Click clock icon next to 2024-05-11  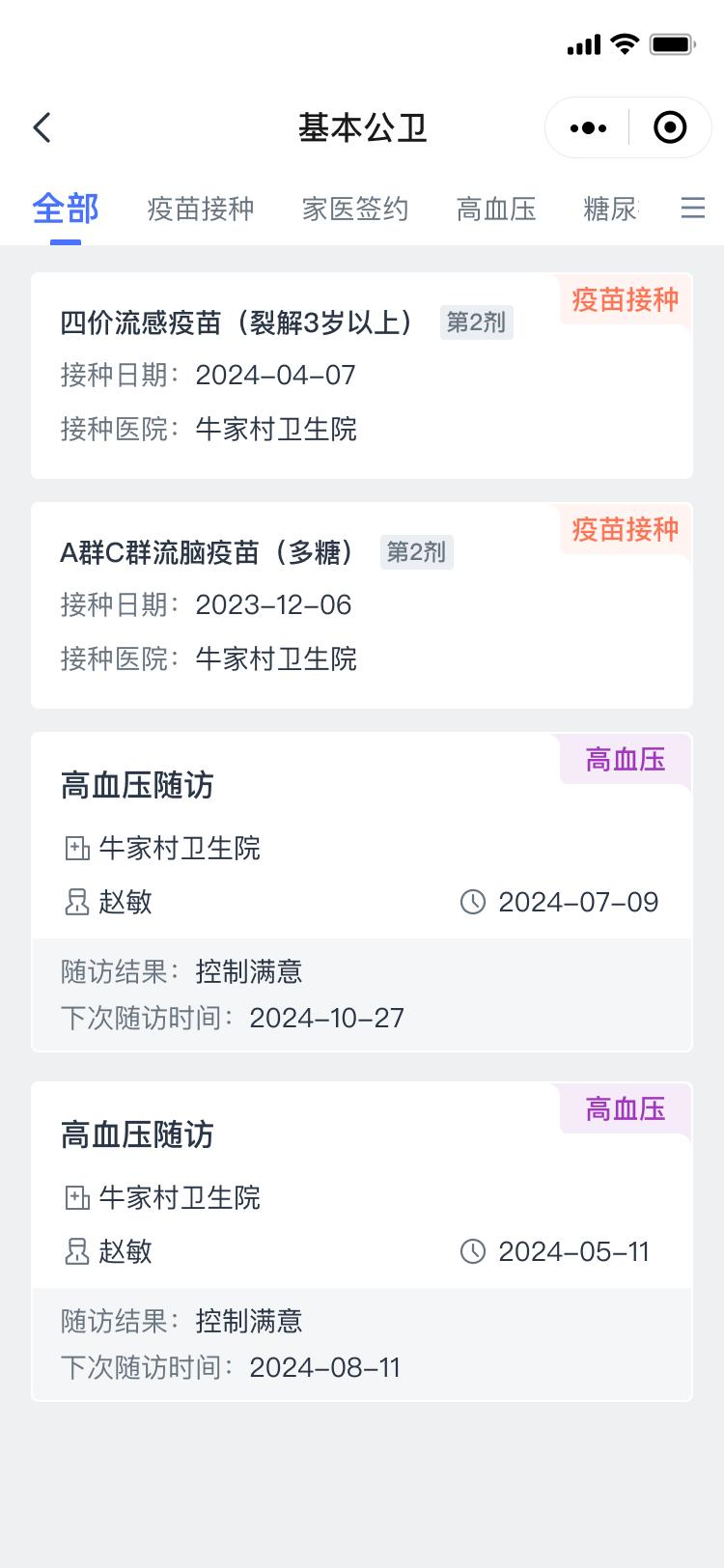[x=472, y=1252]
